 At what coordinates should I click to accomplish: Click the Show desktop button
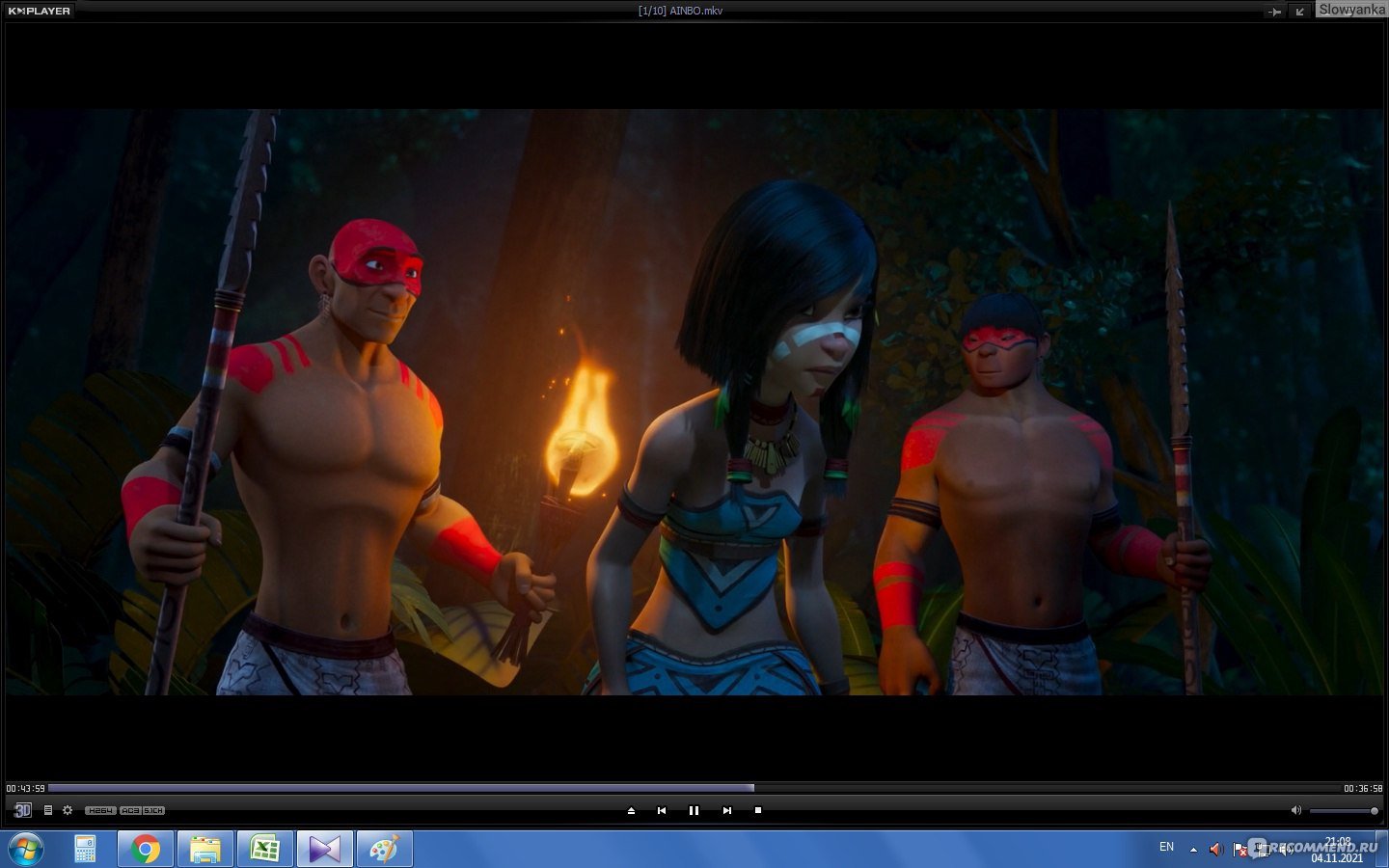click(x=1382, y=849)
